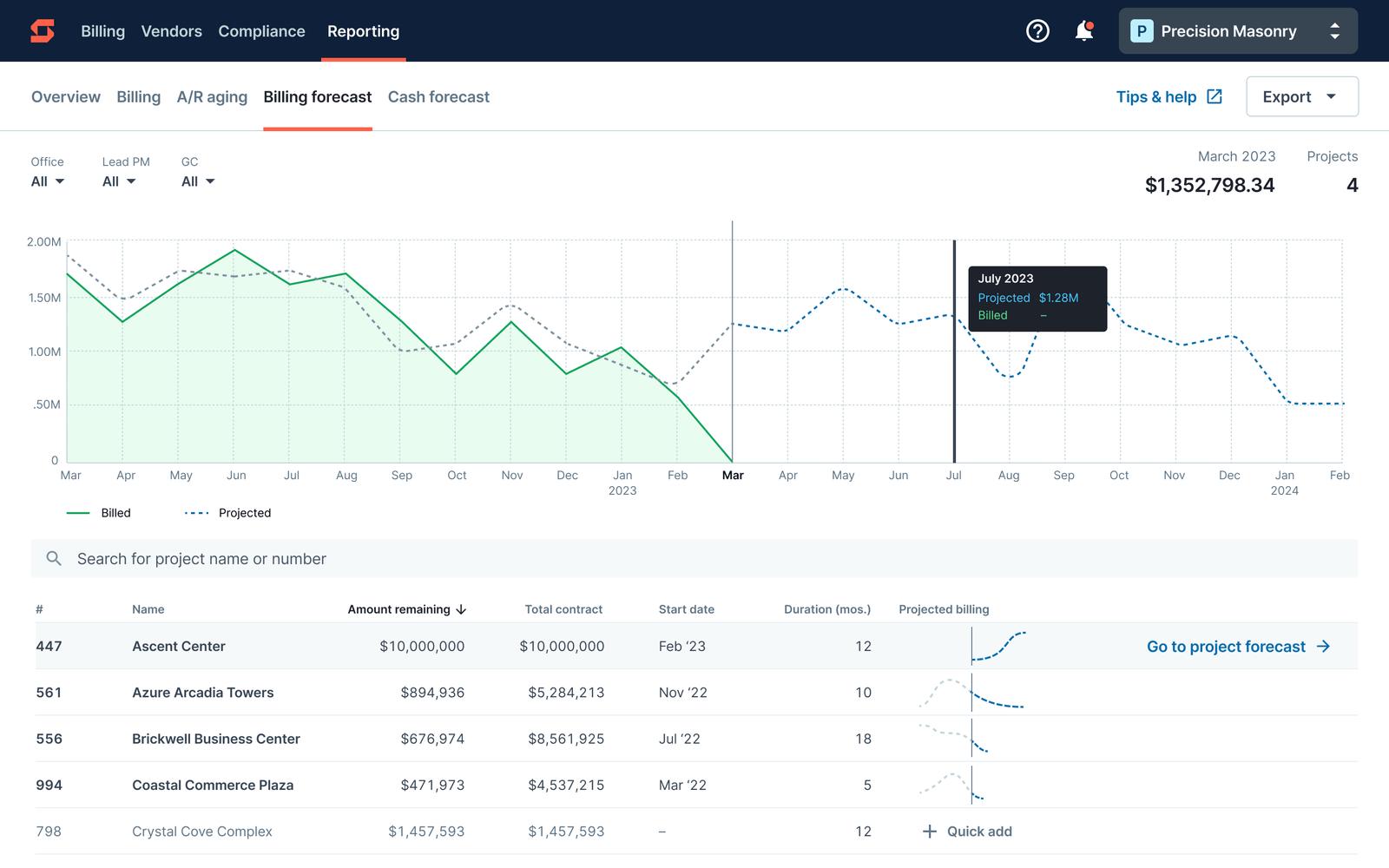Click Go to project forecast link
1389x868 pixels.
coord(1238,647)
